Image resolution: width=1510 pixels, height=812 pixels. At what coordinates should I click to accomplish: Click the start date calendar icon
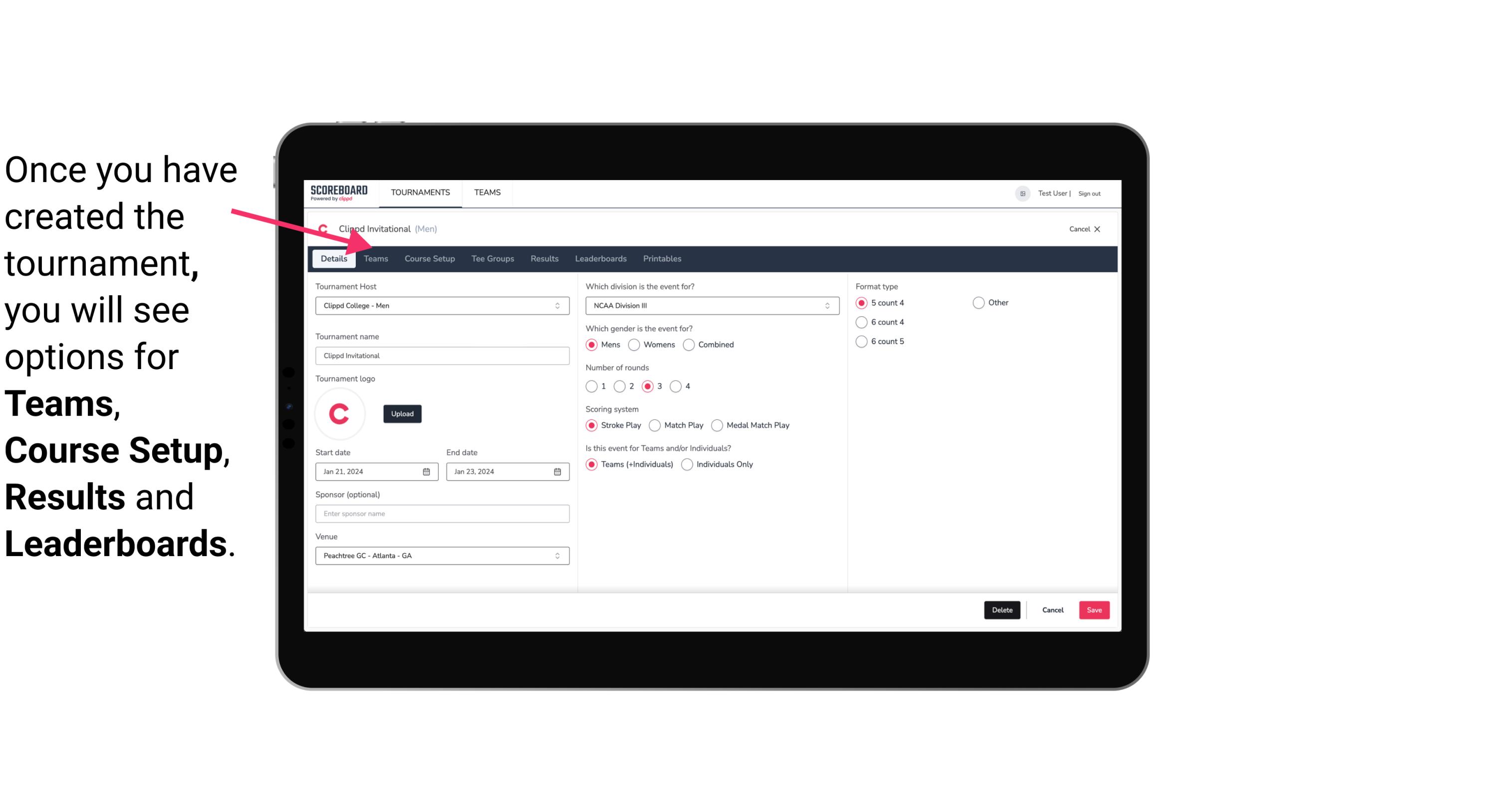pyautogui.click(x=427, y=471)
